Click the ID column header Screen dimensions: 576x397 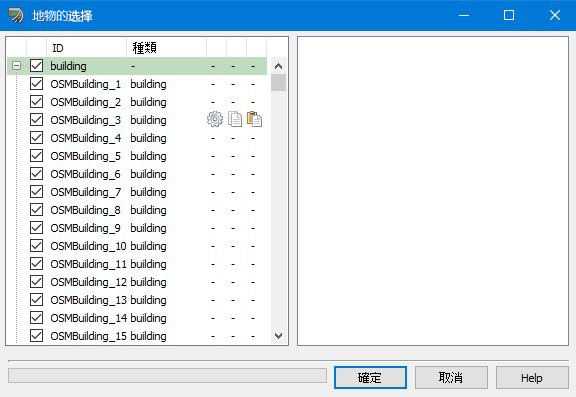[86, 48]
